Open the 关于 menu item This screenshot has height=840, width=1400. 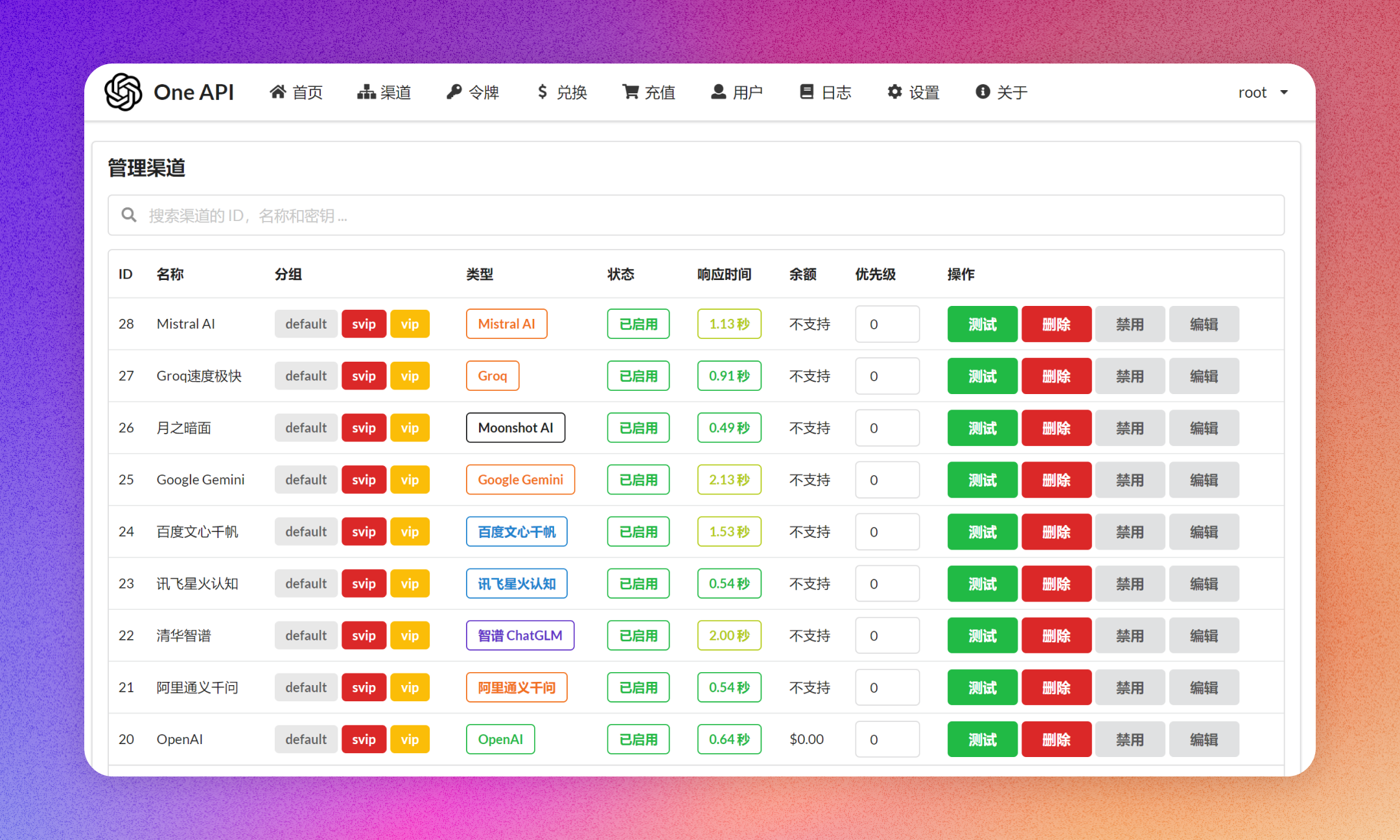tap(1001, 92)
